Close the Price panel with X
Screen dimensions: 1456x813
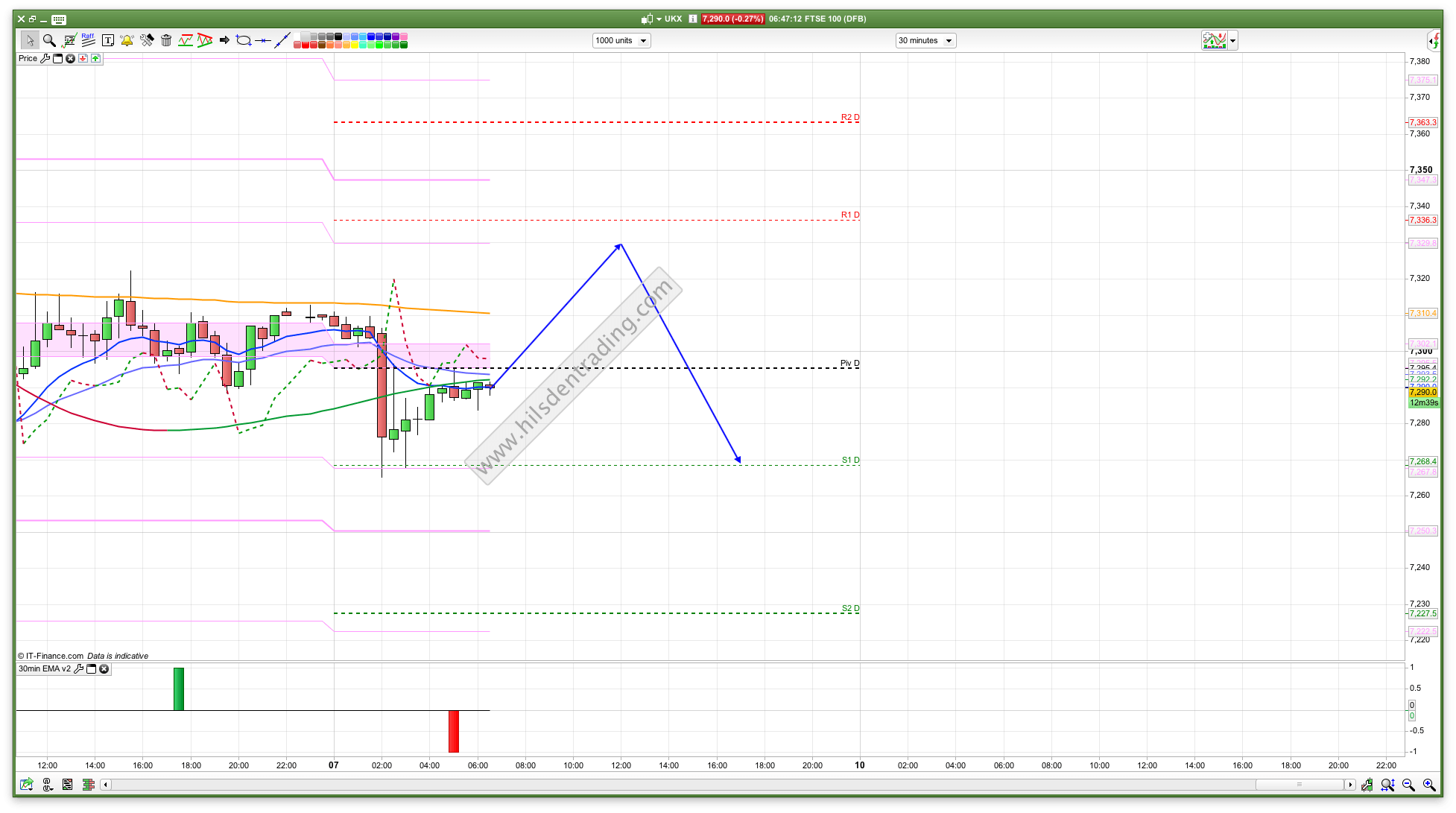(x=70, y=58)
